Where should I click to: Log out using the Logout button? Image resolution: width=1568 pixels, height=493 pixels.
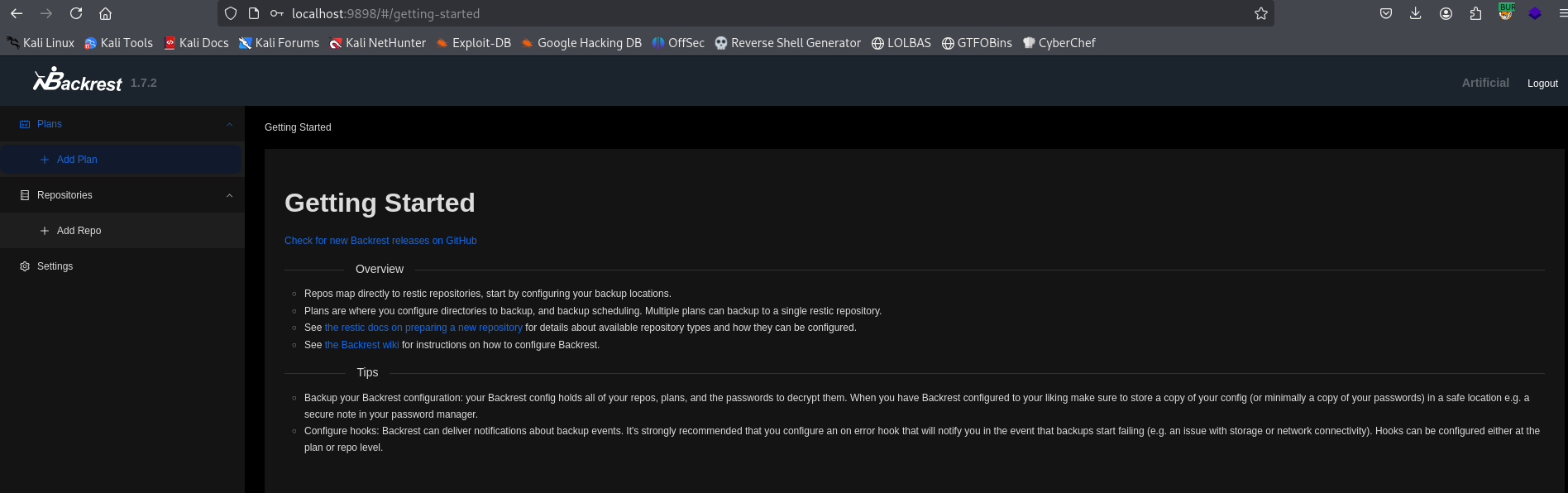tap(1542, 84)
